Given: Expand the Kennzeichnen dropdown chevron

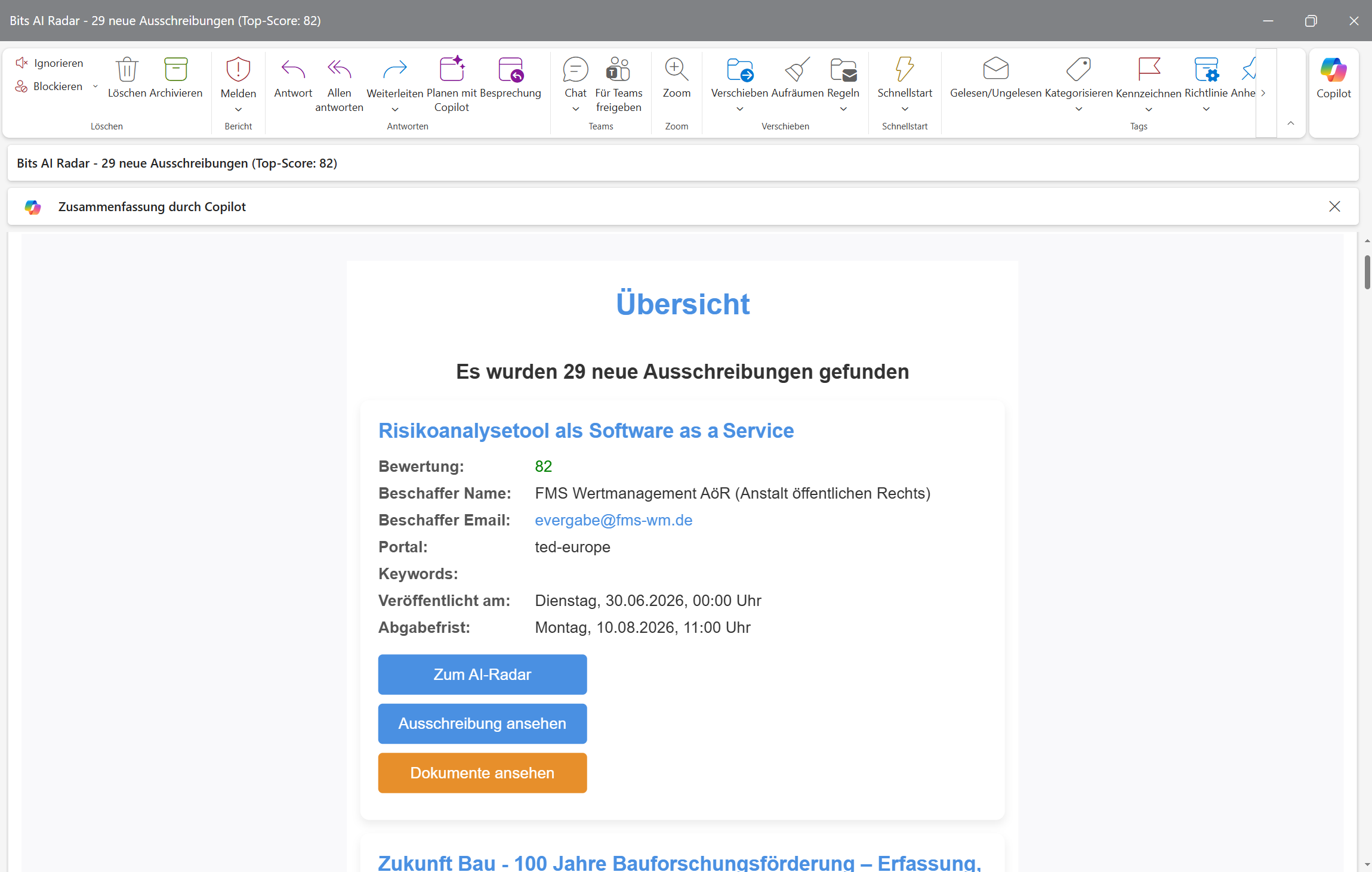Looking at the screenshot, I should point(1149,109).
